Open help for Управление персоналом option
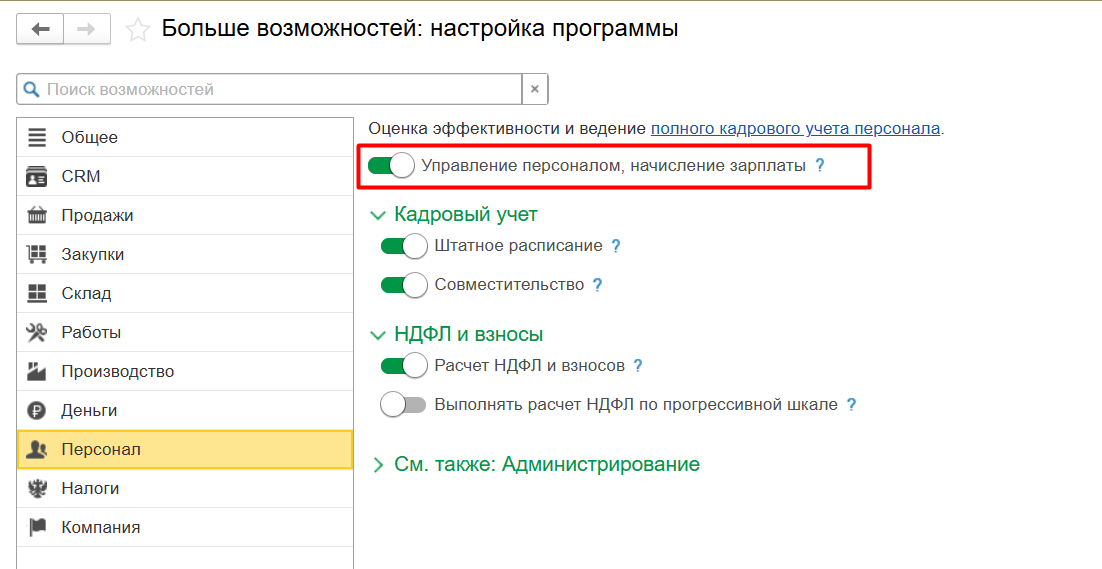This screenshot has height=569, width=1102. [819, 166]
